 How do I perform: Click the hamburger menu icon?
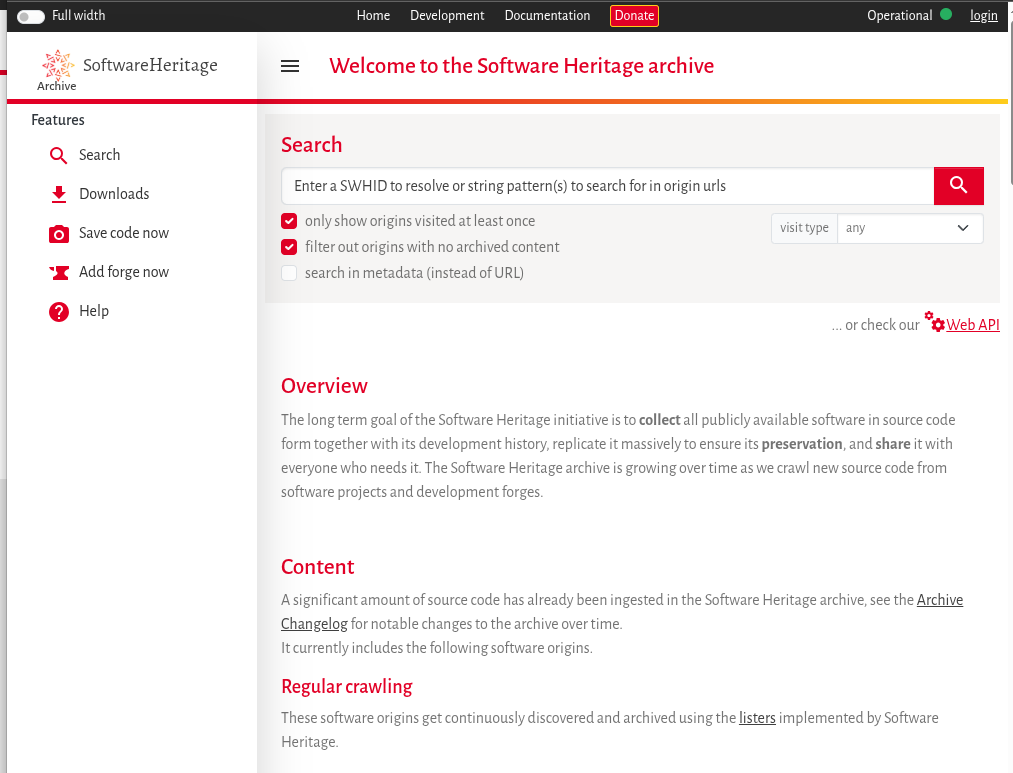290,66
